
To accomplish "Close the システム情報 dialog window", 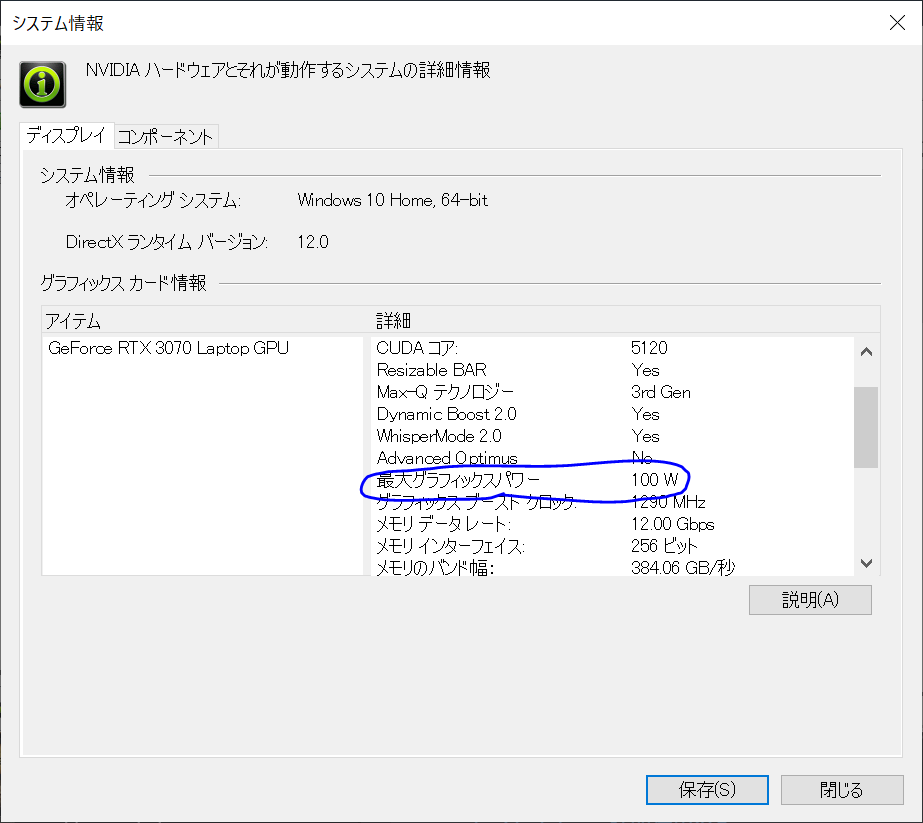I will click(897, 23).
